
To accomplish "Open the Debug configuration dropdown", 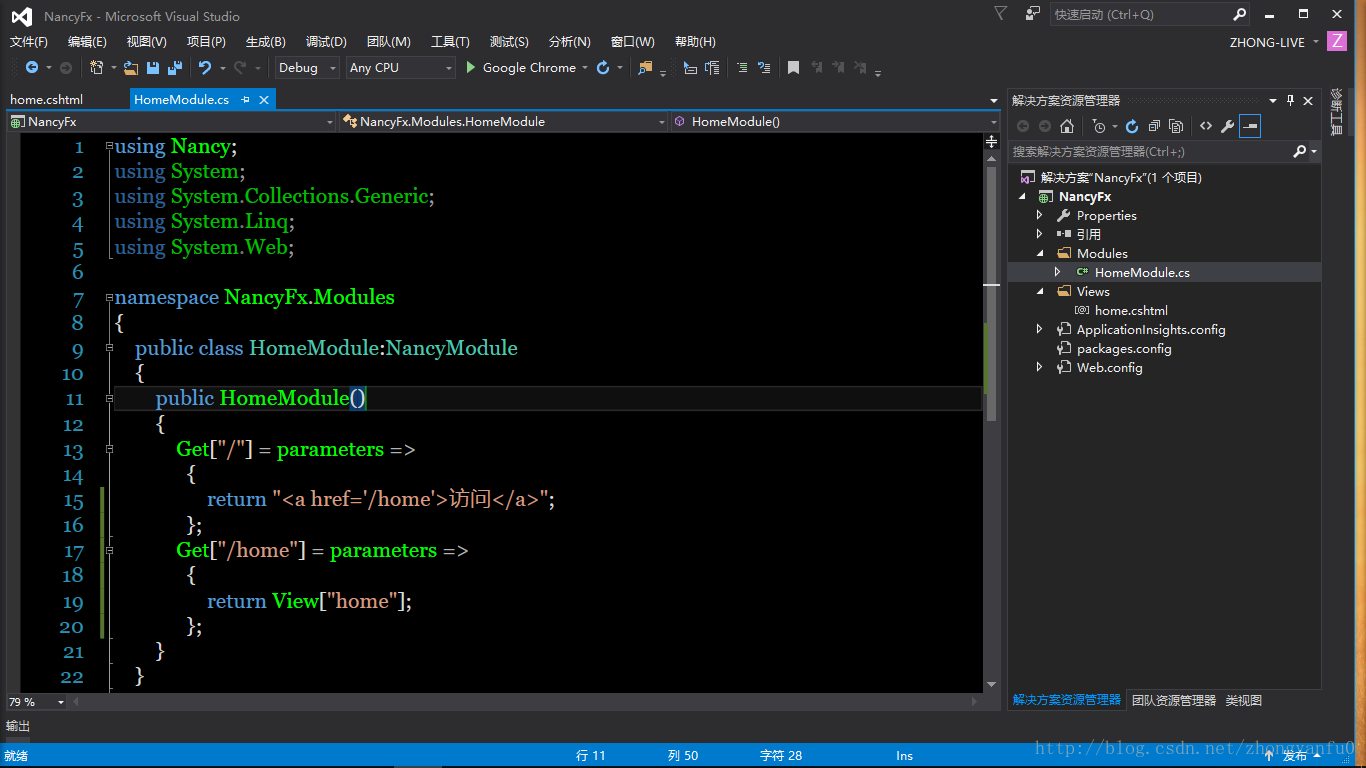I will pos(307,68).
